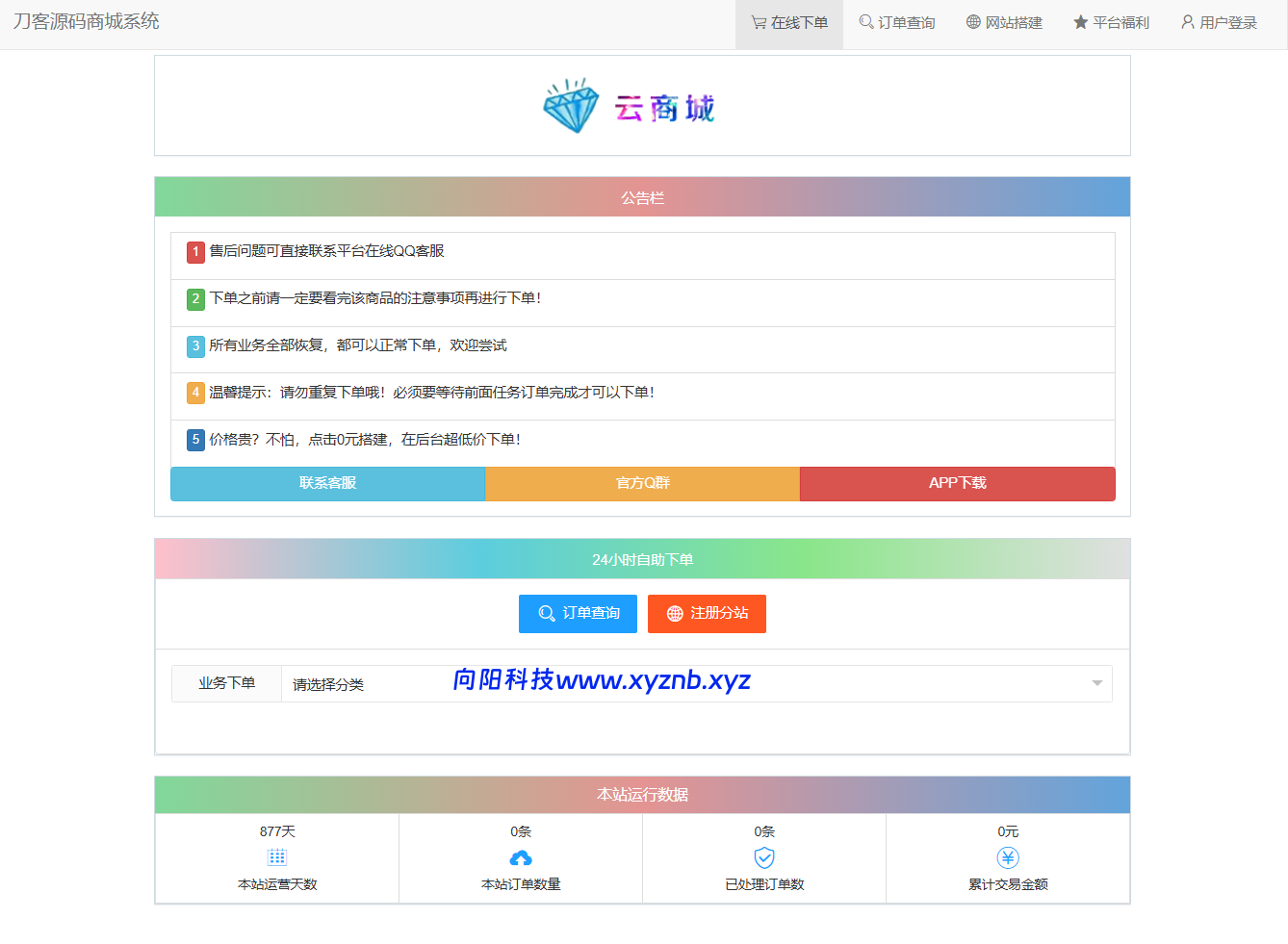Open 在线下单 in top navigation
This screenshot has height=944, width=1288.
point(789,23)
